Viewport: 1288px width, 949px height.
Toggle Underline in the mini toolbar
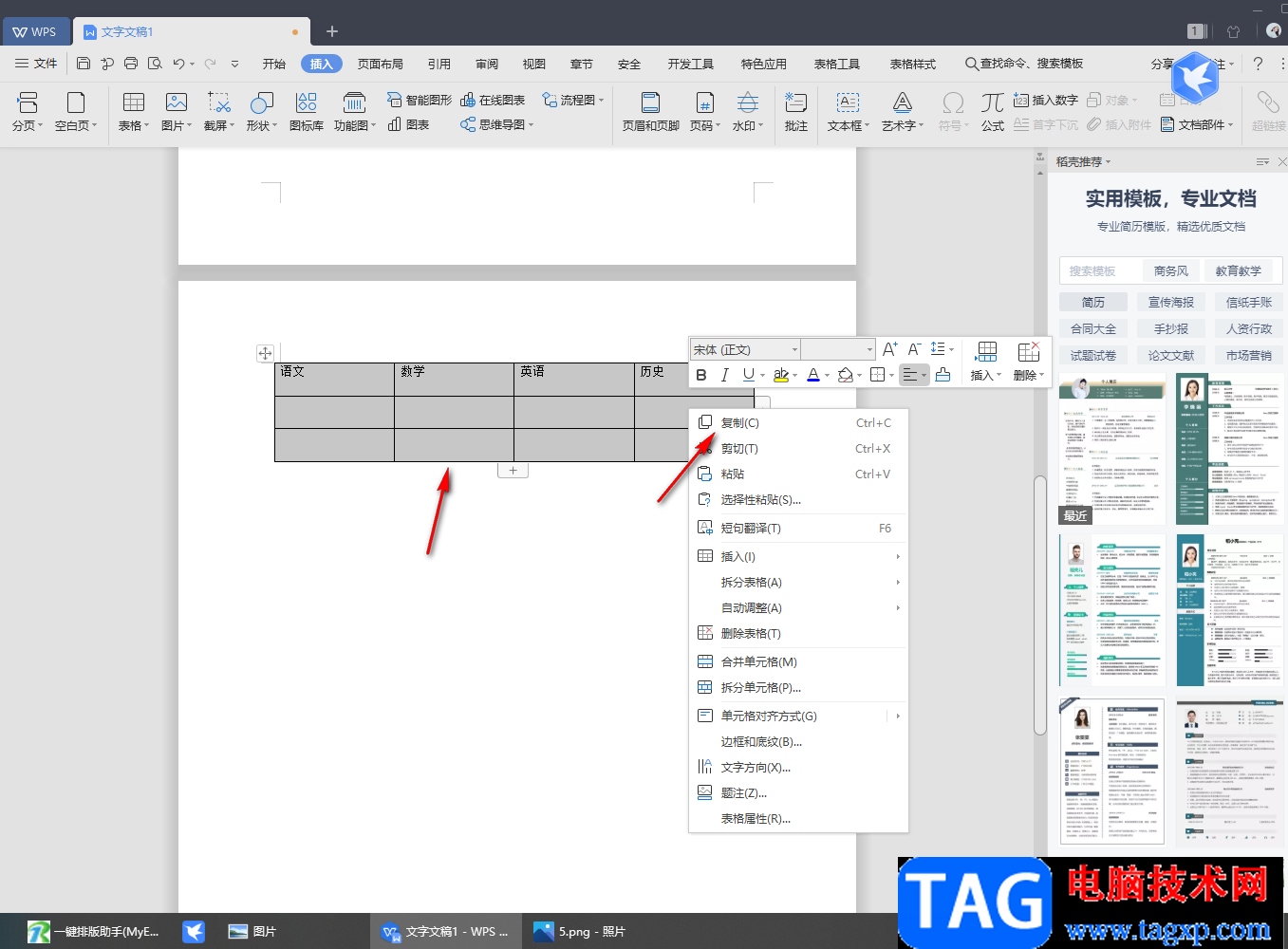point(748,375)
